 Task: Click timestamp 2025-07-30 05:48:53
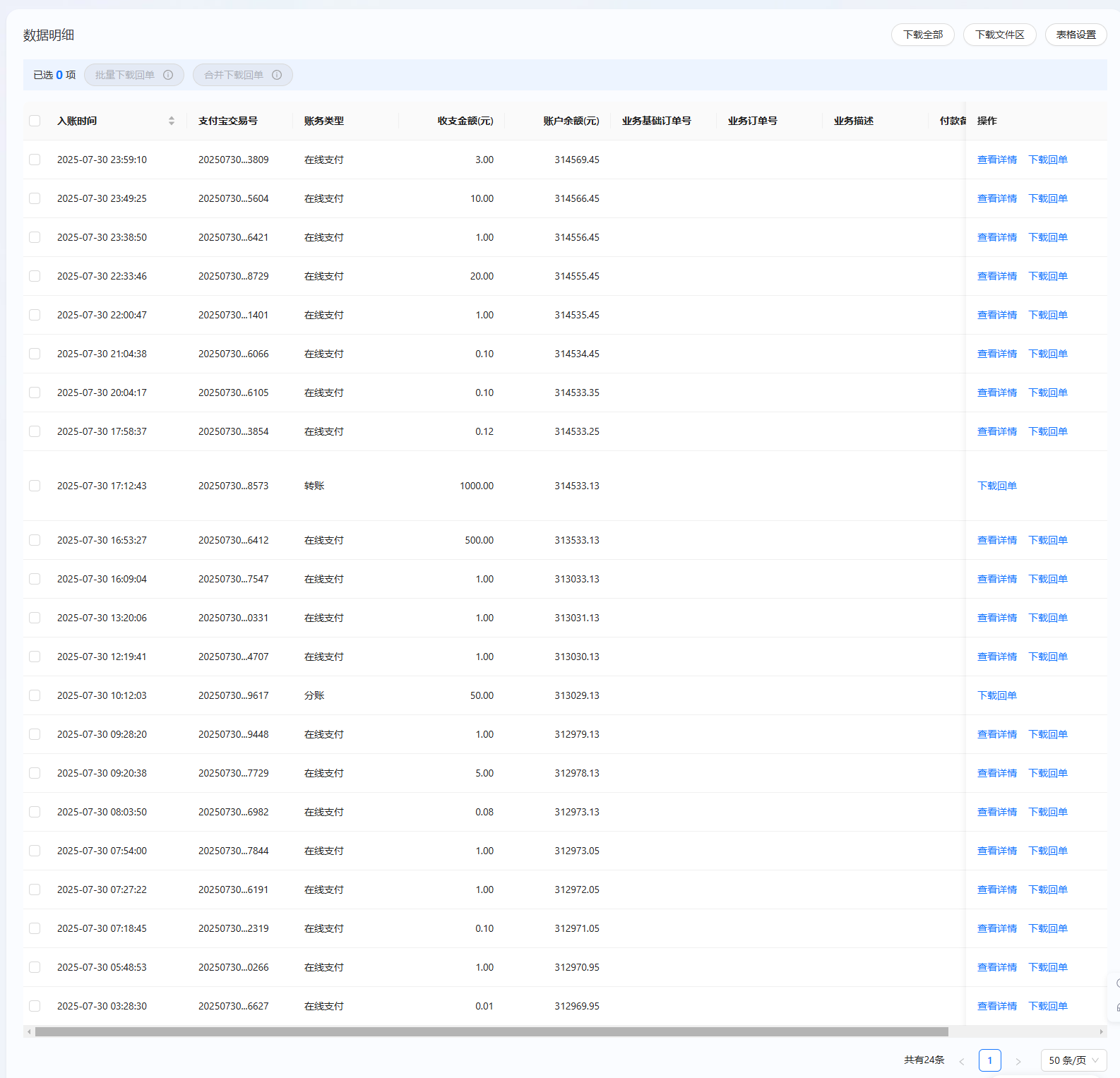click(102, 967)
